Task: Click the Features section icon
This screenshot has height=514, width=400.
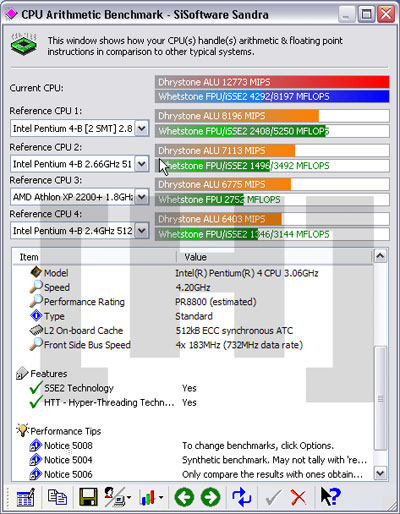Action: pos(22,373)
